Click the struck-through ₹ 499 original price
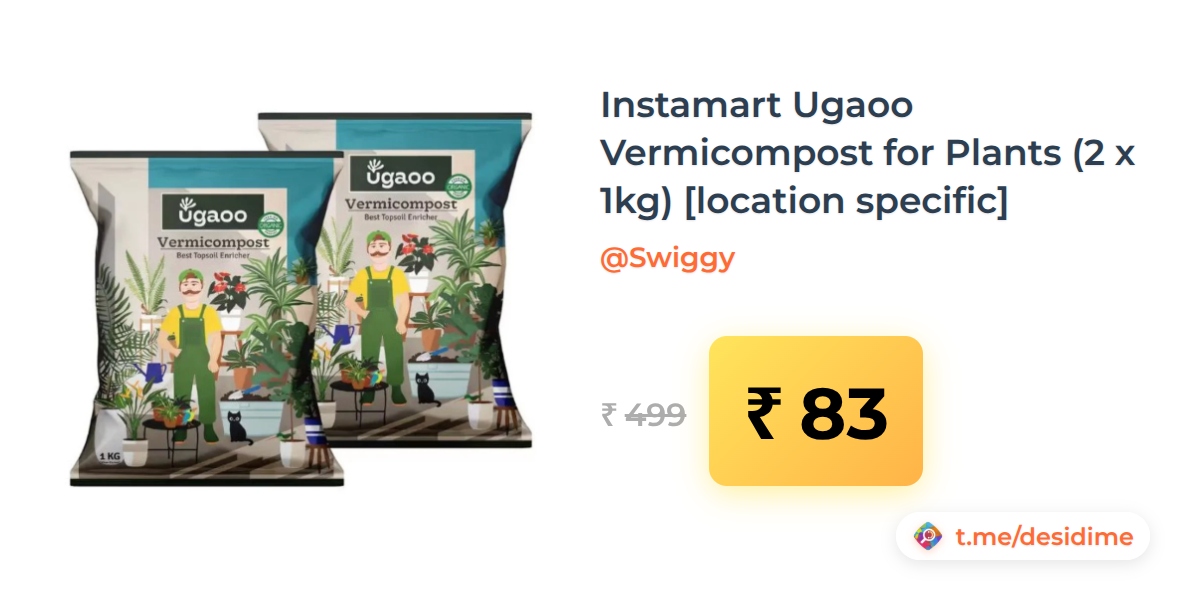Viewport: 1200px width, 600px height. [643, 414]
